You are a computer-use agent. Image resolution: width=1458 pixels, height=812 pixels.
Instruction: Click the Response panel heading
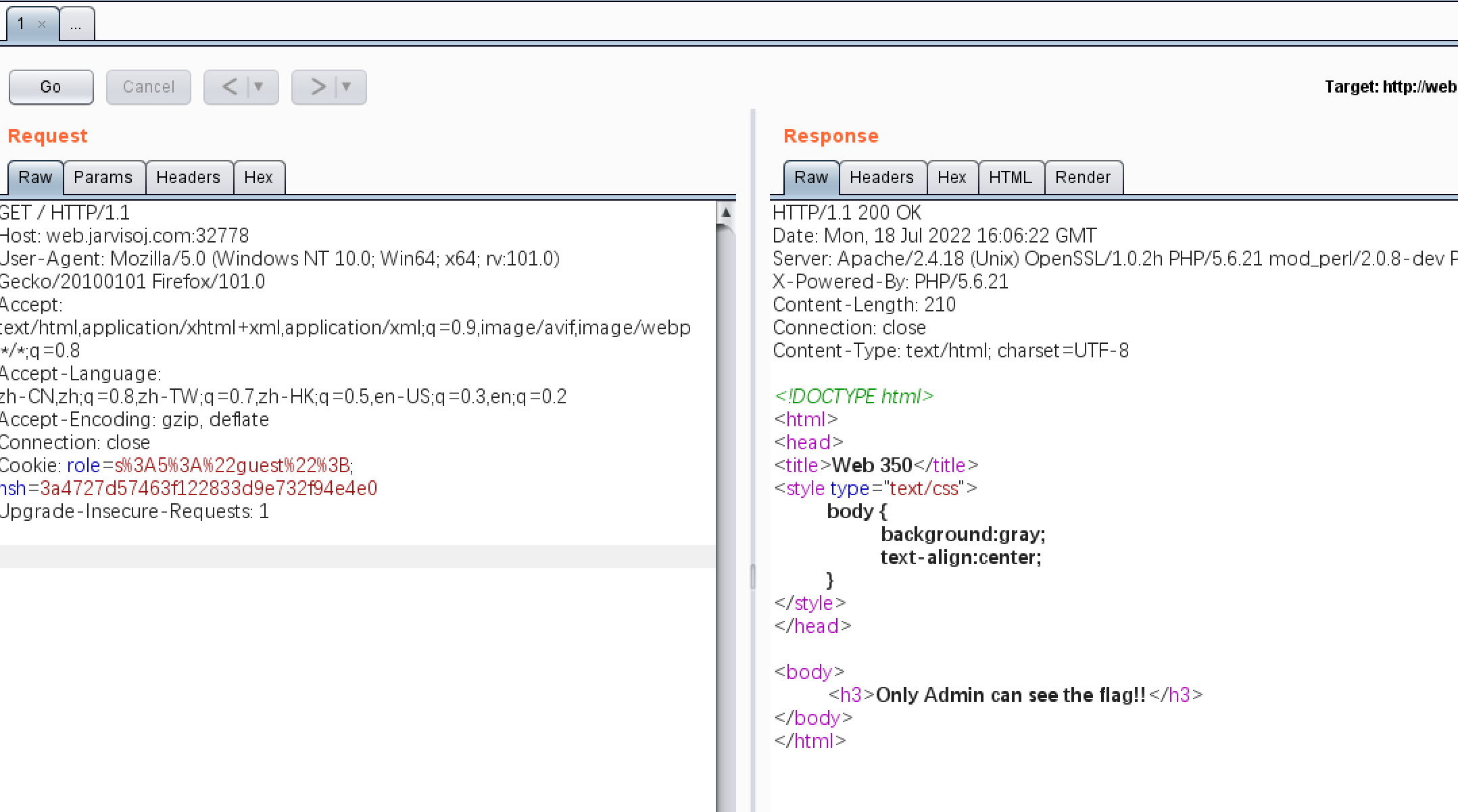point(831,136)
